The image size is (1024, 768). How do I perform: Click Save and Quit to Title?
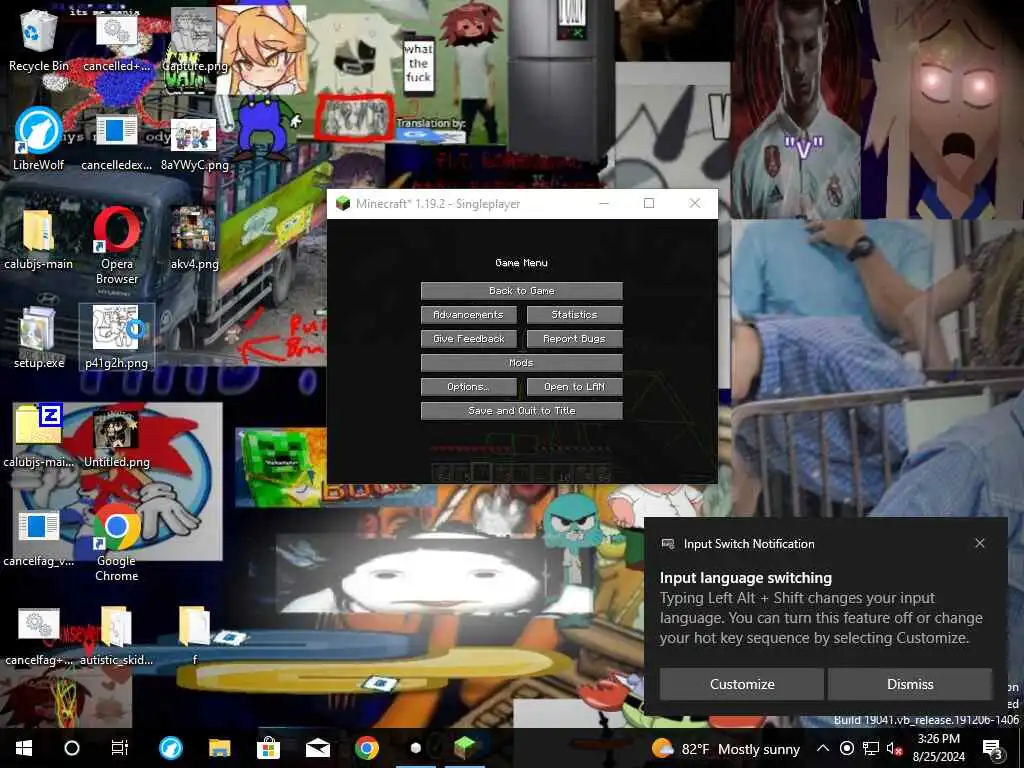pos(521,411)
